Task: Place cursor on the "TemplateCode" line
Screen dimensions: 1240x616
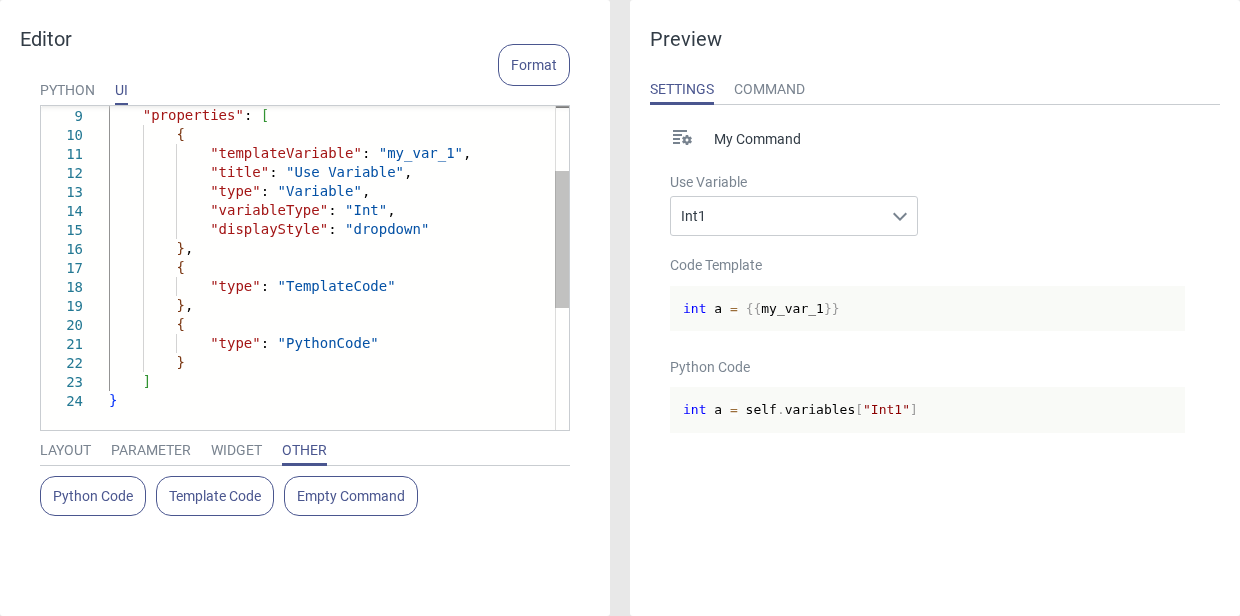Action: [x=336, y=286]
